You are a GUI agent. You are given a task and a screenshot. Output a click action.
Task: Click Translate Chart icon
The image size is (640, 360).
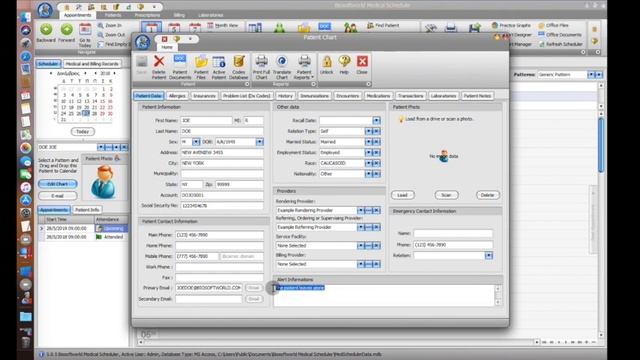tap(282, 67)
